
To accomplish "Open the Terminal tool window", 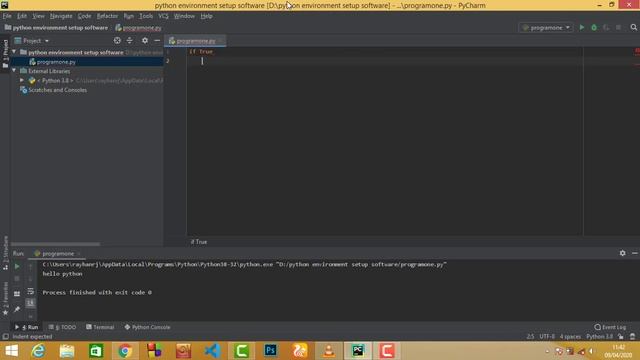I will (x=100, y=327).
